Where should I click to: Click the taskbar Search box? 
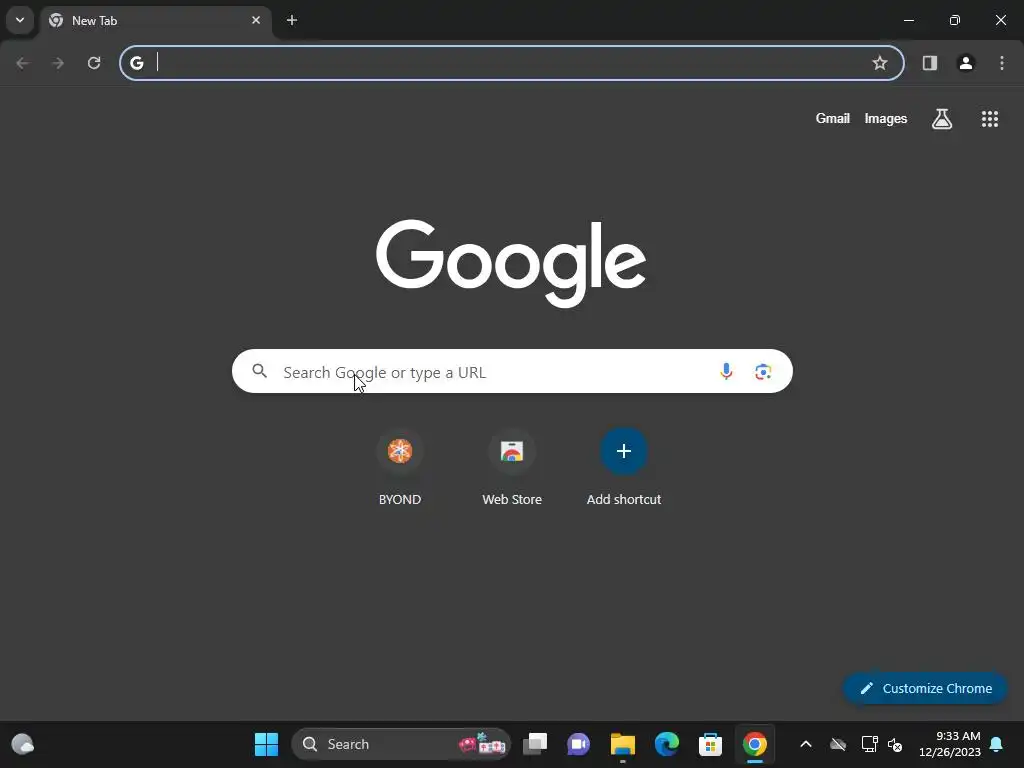401,744
